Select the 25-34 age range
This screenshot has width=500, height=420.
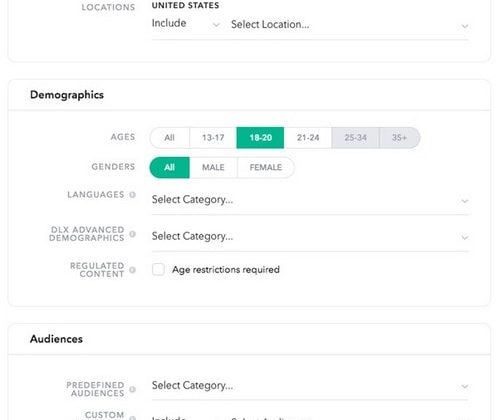[x=355, y=138]
